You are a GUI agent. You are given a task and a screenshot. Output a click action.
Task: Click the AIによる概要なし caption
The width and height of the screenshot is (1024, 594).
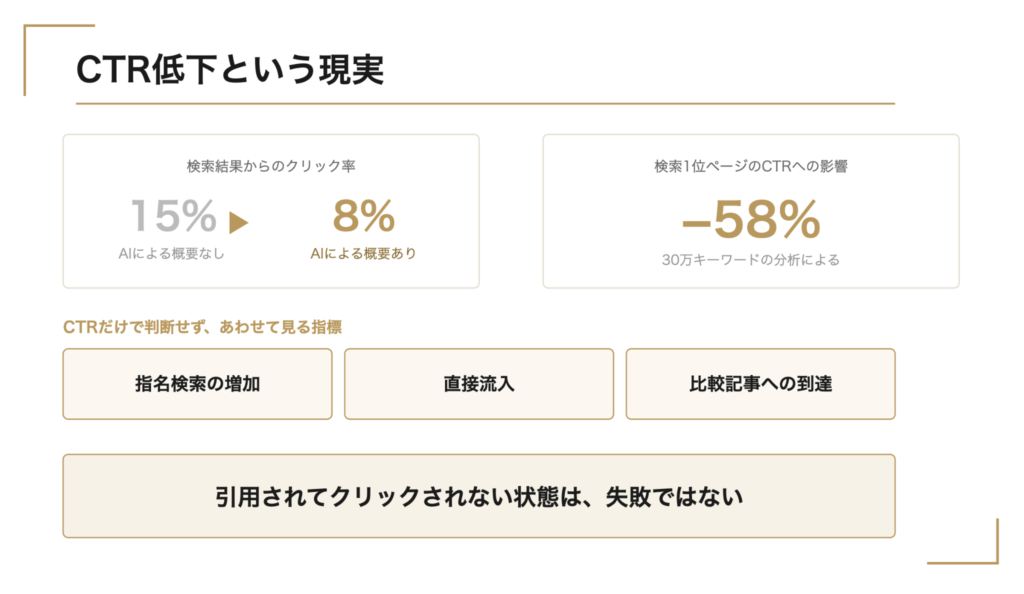pyautogui.click(x=171, y=253)
